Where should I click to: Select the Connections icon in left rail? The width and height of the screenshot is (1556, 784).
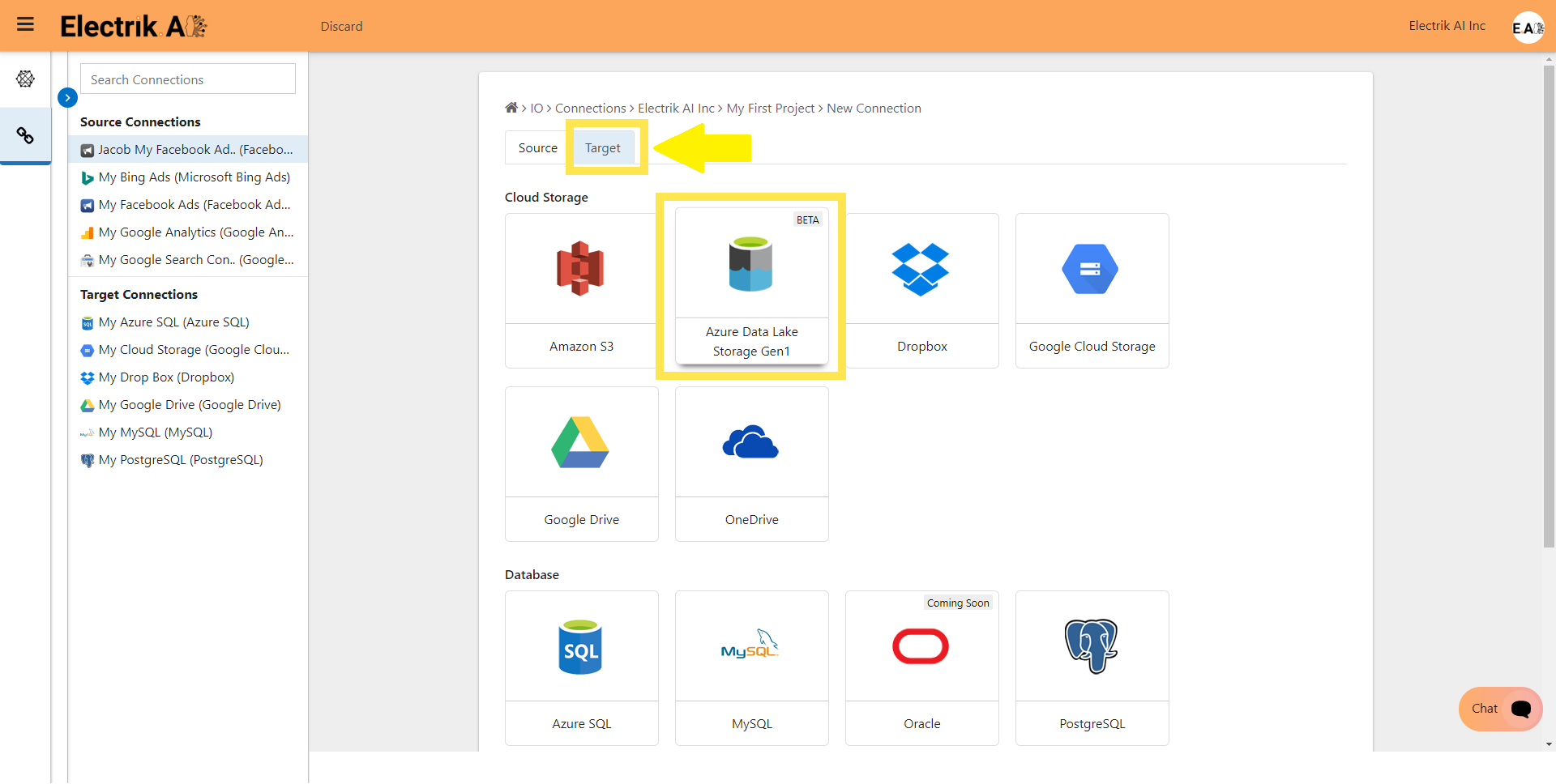[25, 135]
